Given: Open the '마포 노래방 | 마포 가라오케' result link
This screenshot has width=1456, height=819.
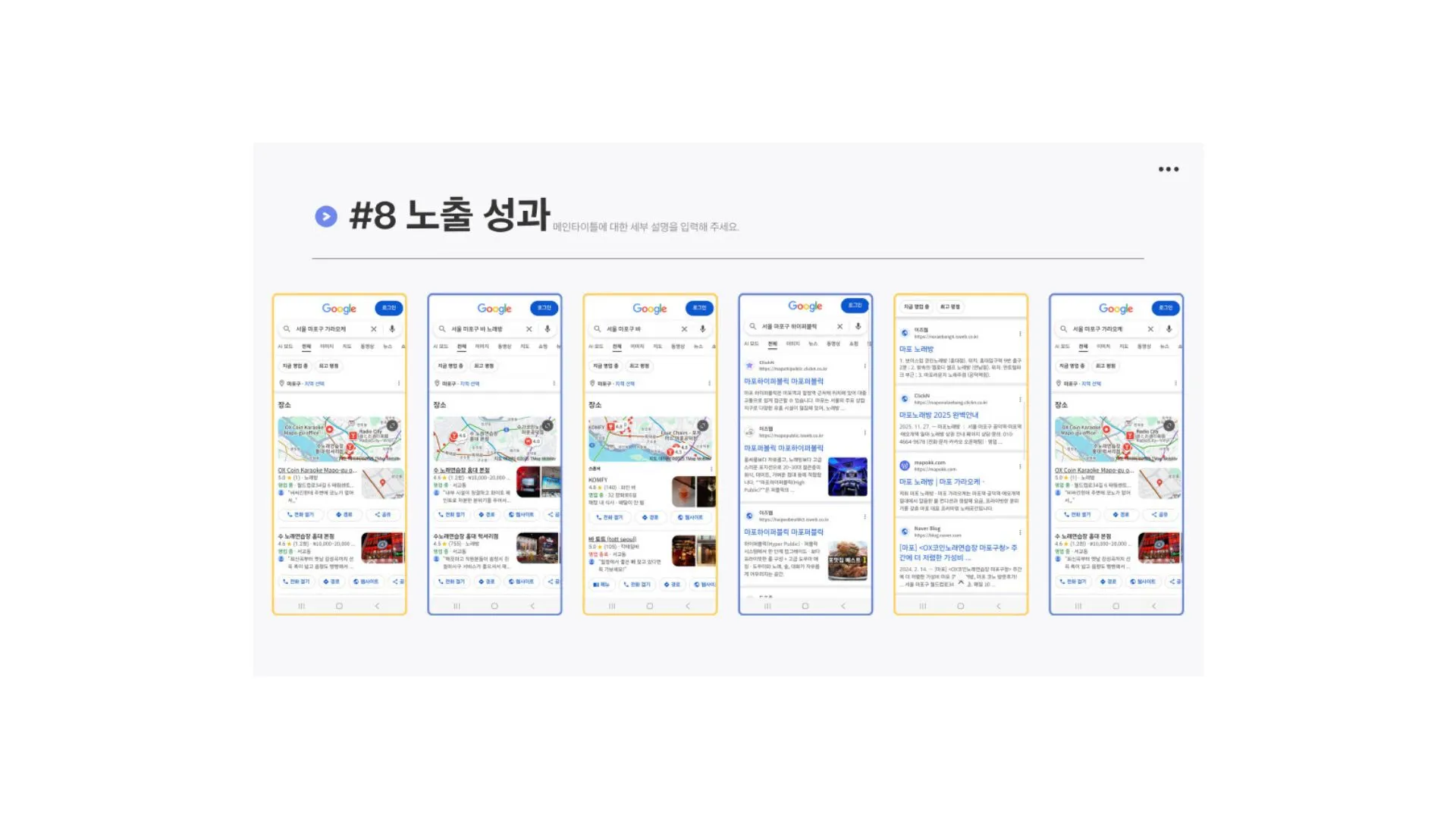Looking at the screenshot, I should (x=940, y=482).
